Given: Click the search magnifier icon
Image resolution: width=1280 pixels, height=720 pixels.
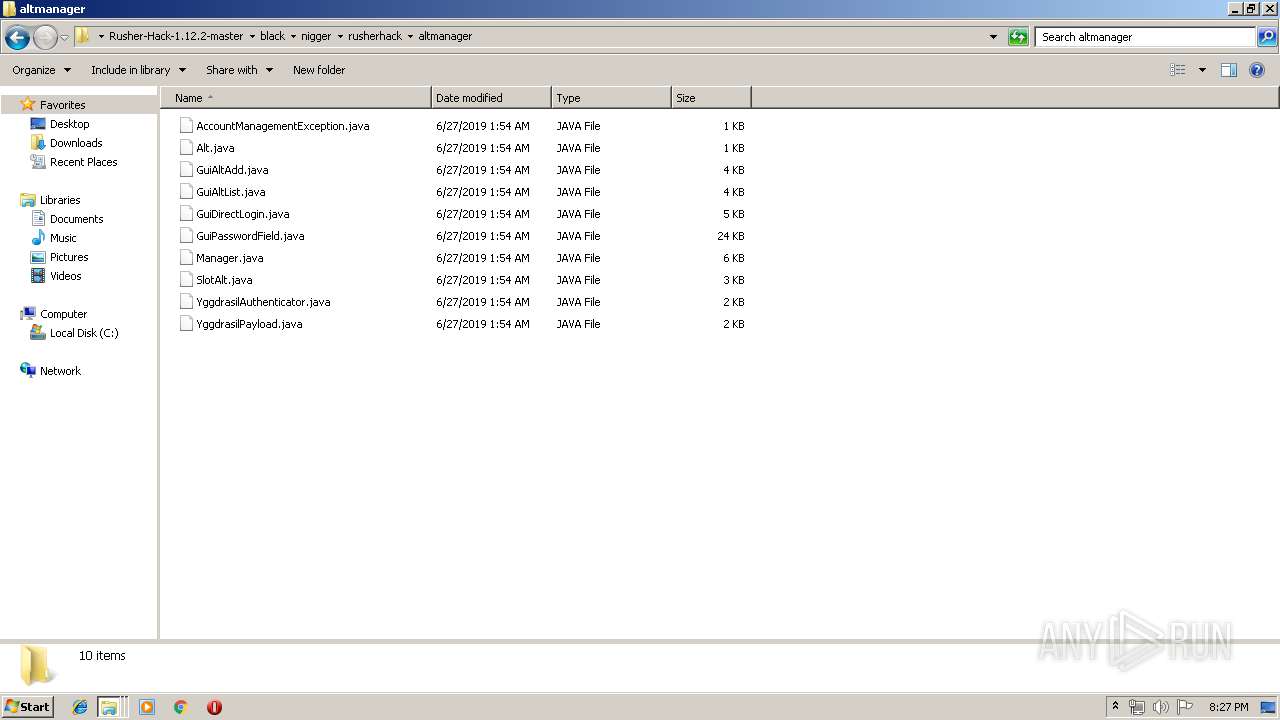Looking at the screenshot, I should click(x=1266, y=37).
